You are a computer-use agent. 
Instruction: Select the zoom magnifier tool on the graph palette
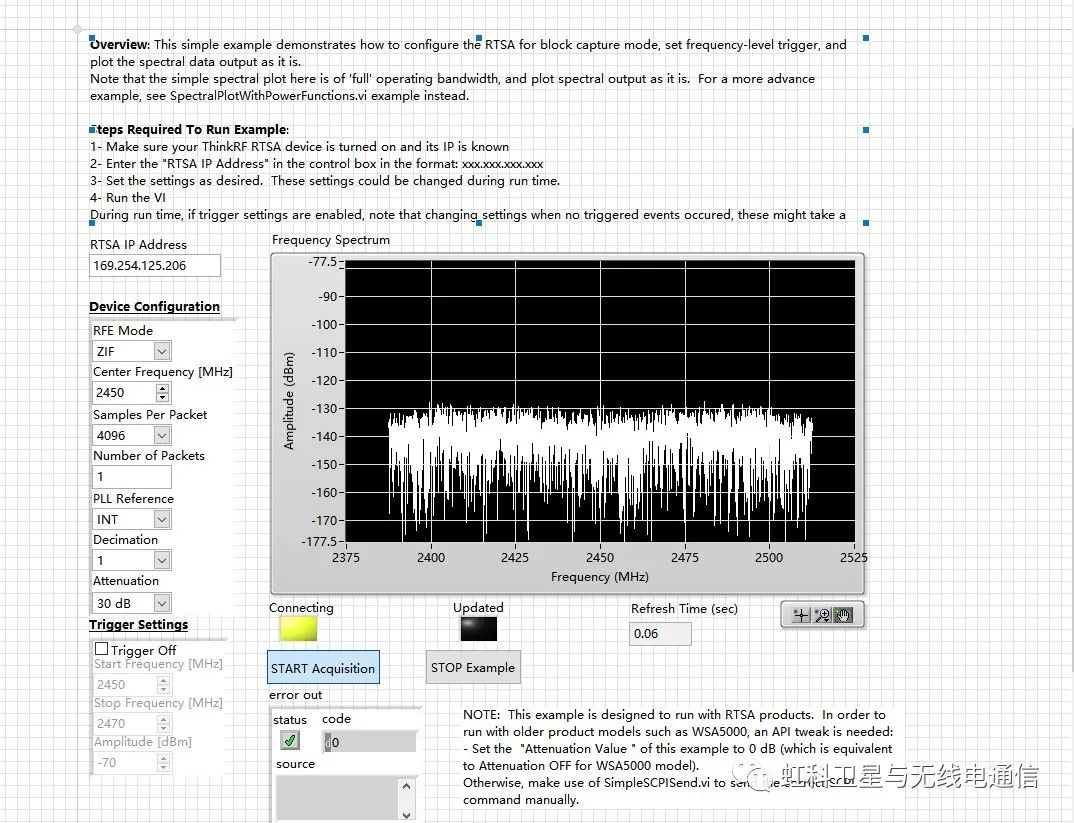(x=821, y=613)
